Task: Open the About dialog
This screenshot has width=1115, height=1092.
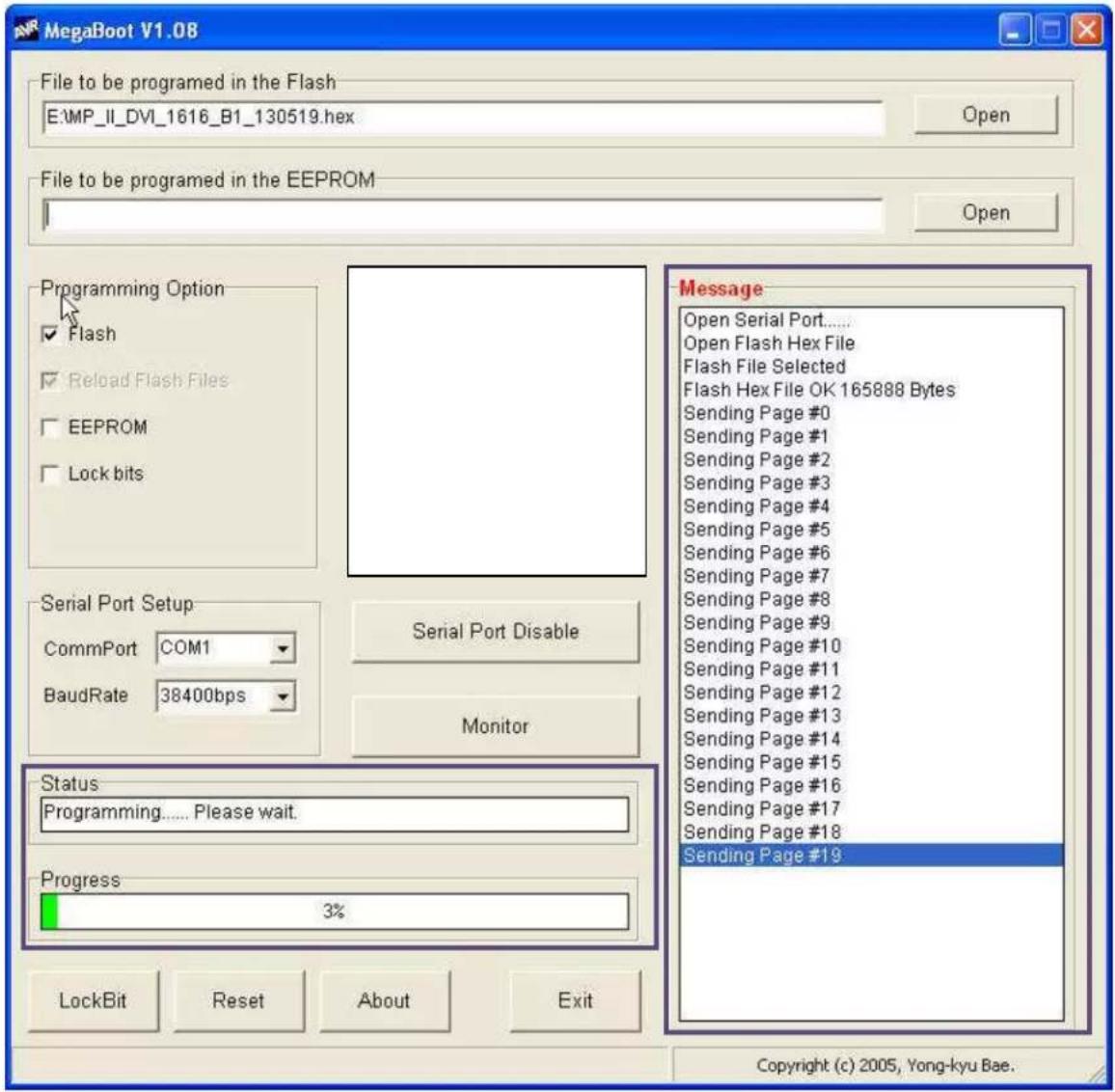Action: (x=384, y=1000)
